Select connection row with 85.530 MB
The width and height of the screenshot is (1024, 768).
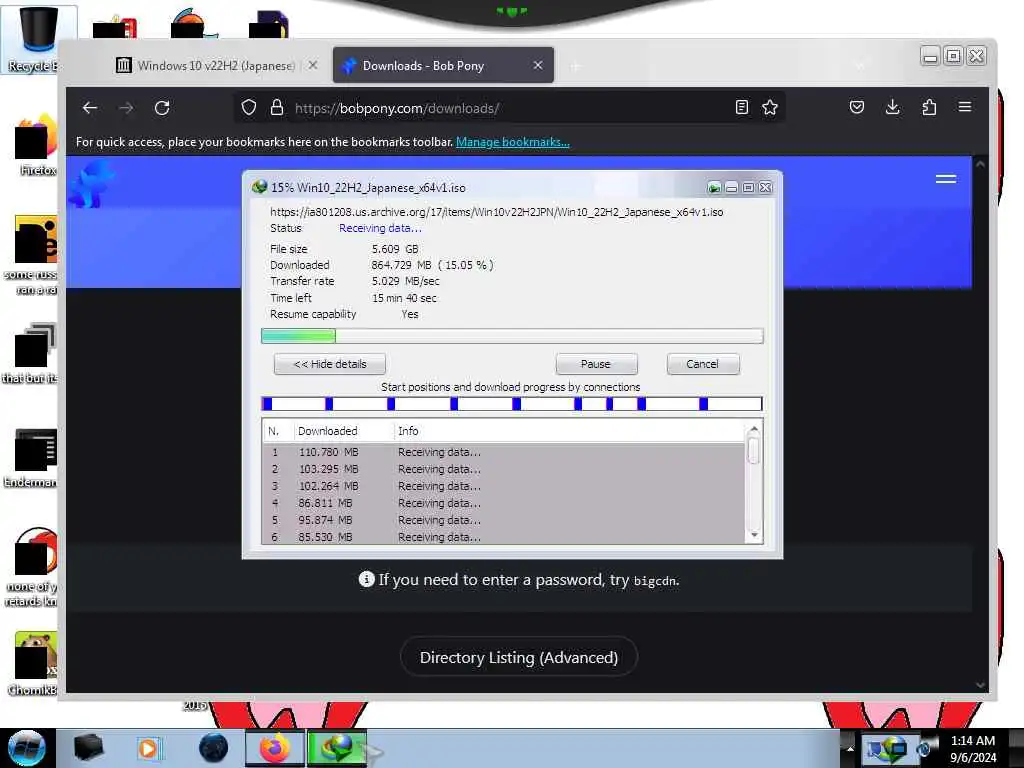504,536
